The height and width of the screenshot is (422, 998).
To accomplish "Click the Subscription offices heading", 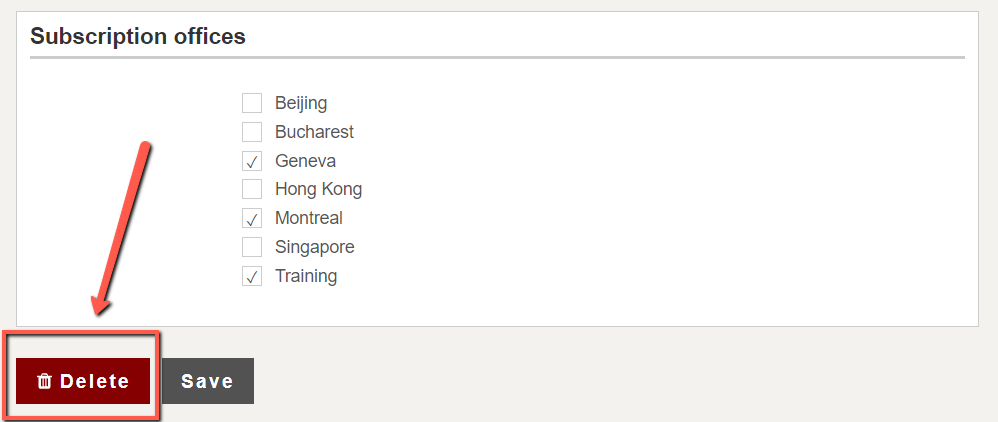I will coord(137,36).
